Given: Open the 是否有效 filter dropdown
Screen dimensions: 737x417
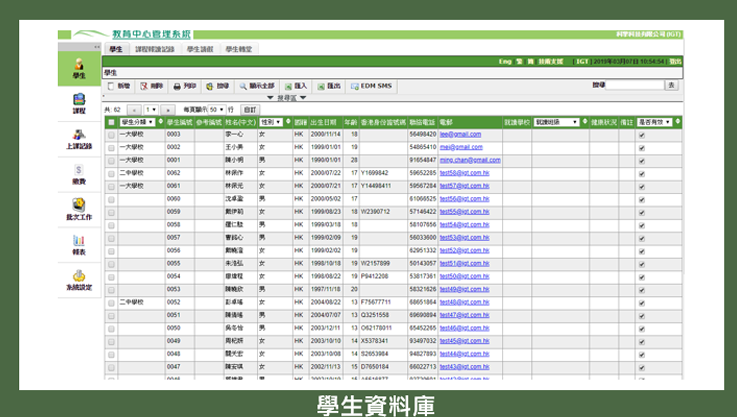Looking at the screenshot, I should [655, 122].
